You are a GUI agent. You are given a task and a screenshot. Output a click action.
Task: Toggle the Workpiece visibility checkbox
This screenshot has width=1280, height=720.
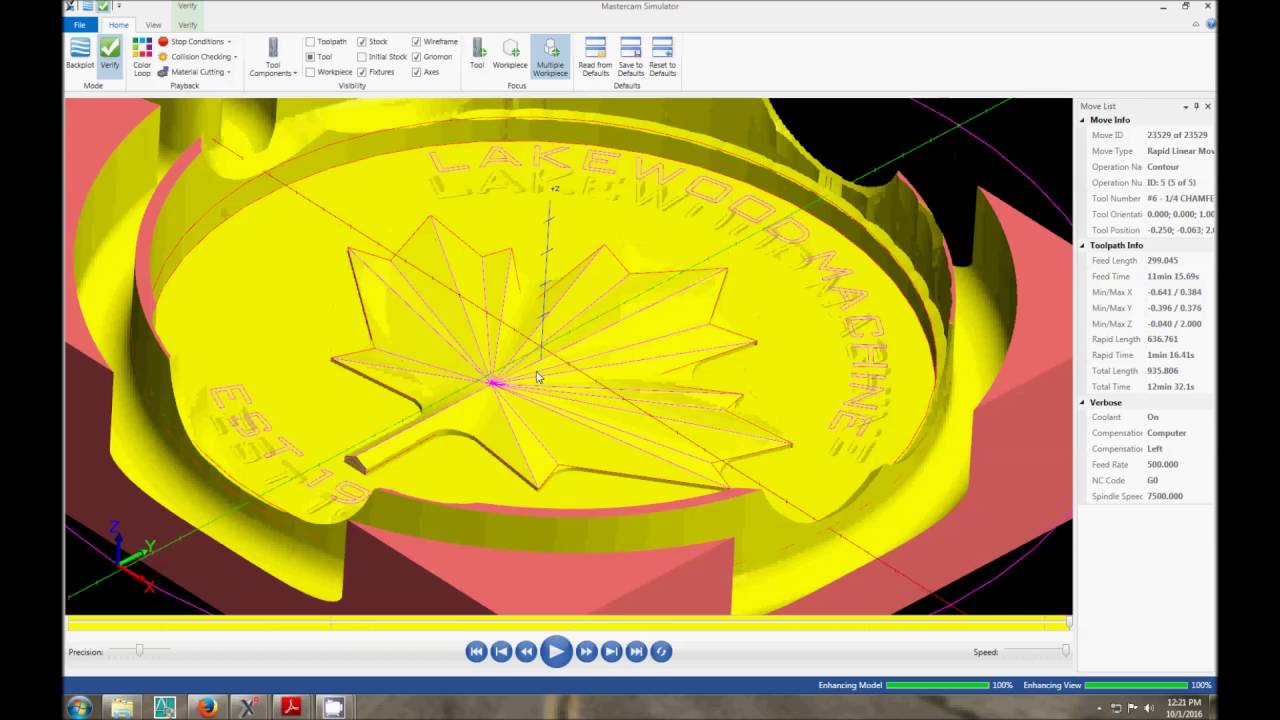click(310, 72)
